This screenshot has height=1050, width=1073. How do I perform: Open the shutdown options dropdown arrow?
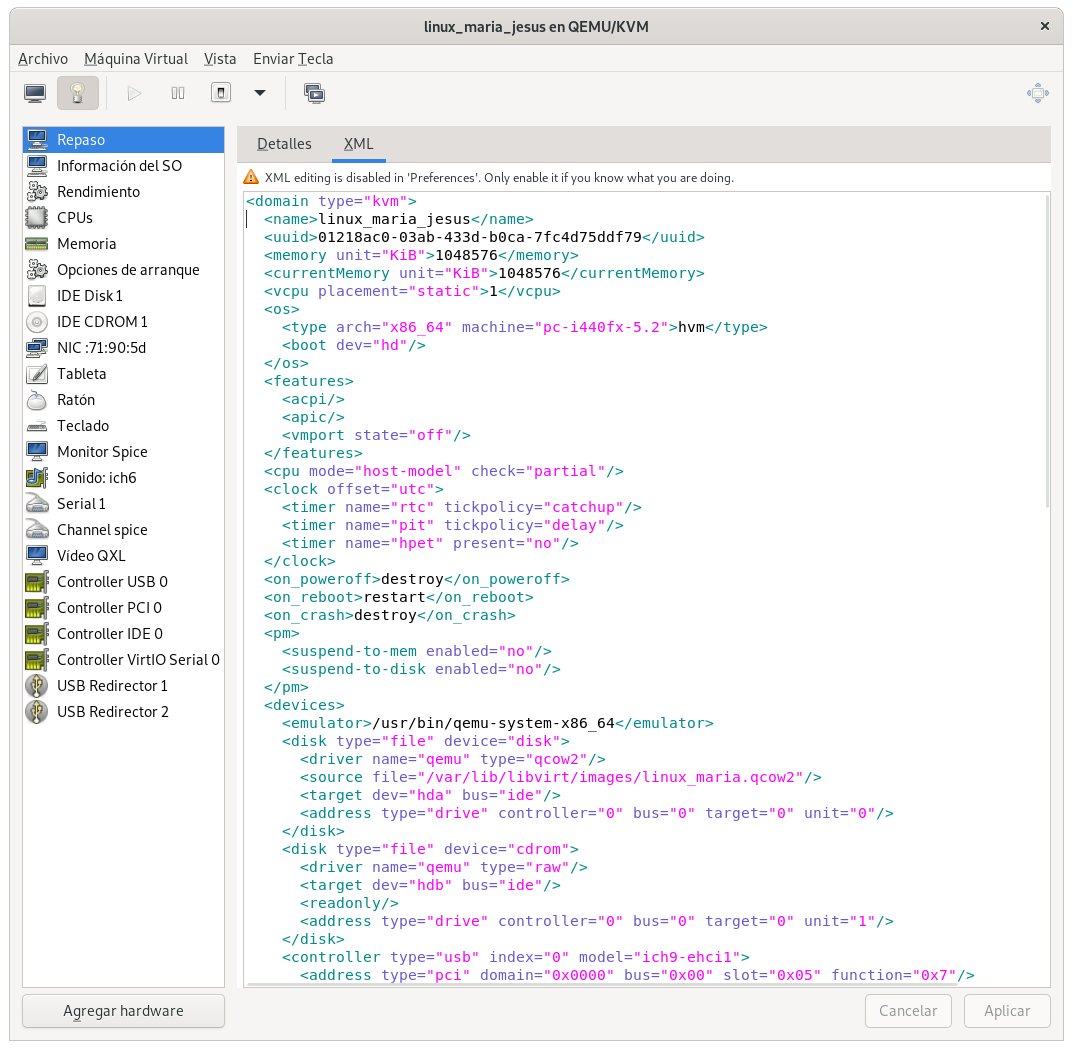click(260, 93)
